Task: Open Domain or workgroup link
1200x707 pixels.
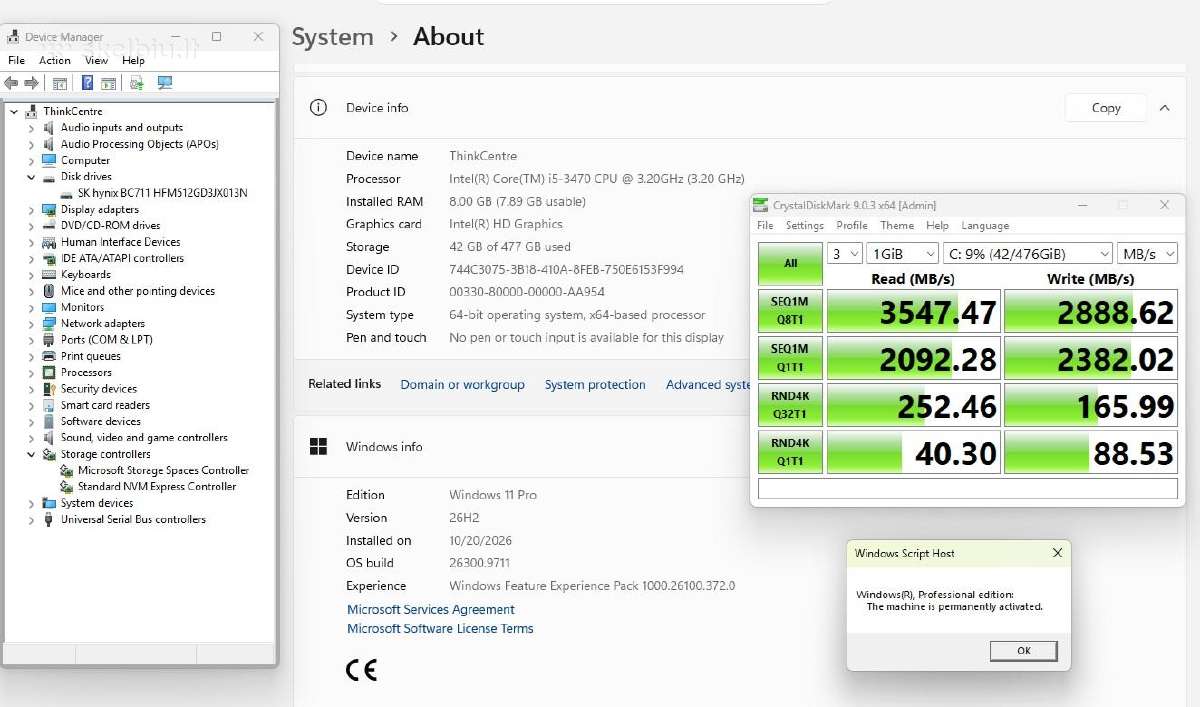Action: pos(462,385)
